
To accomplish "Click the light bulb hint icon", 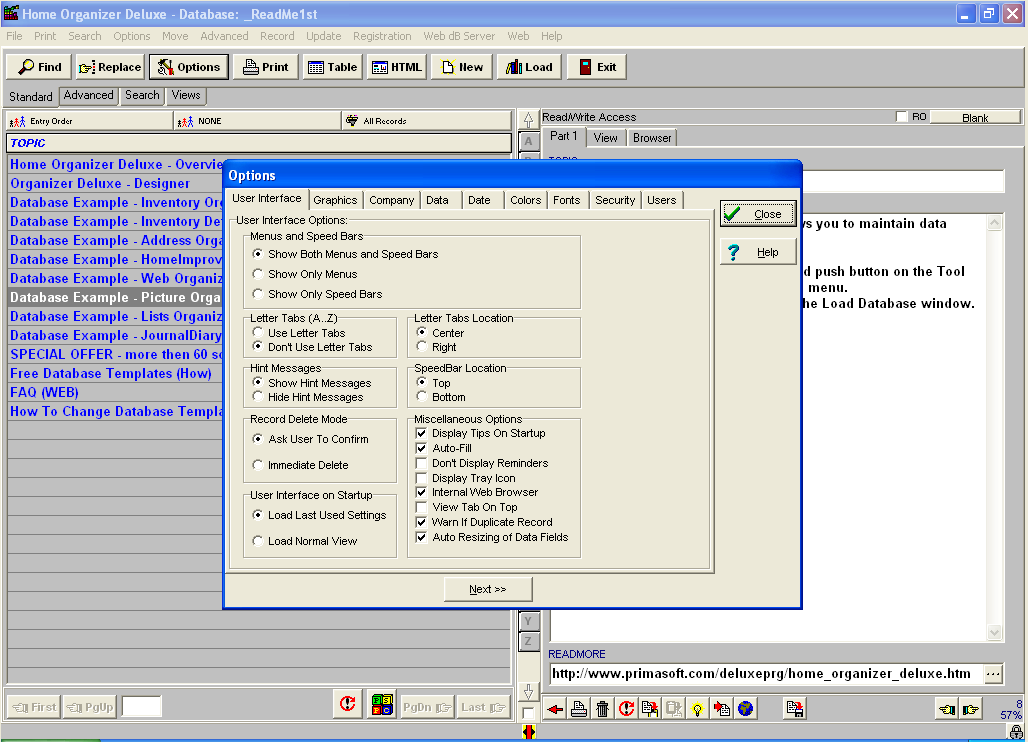I will (x=698, y=709).
